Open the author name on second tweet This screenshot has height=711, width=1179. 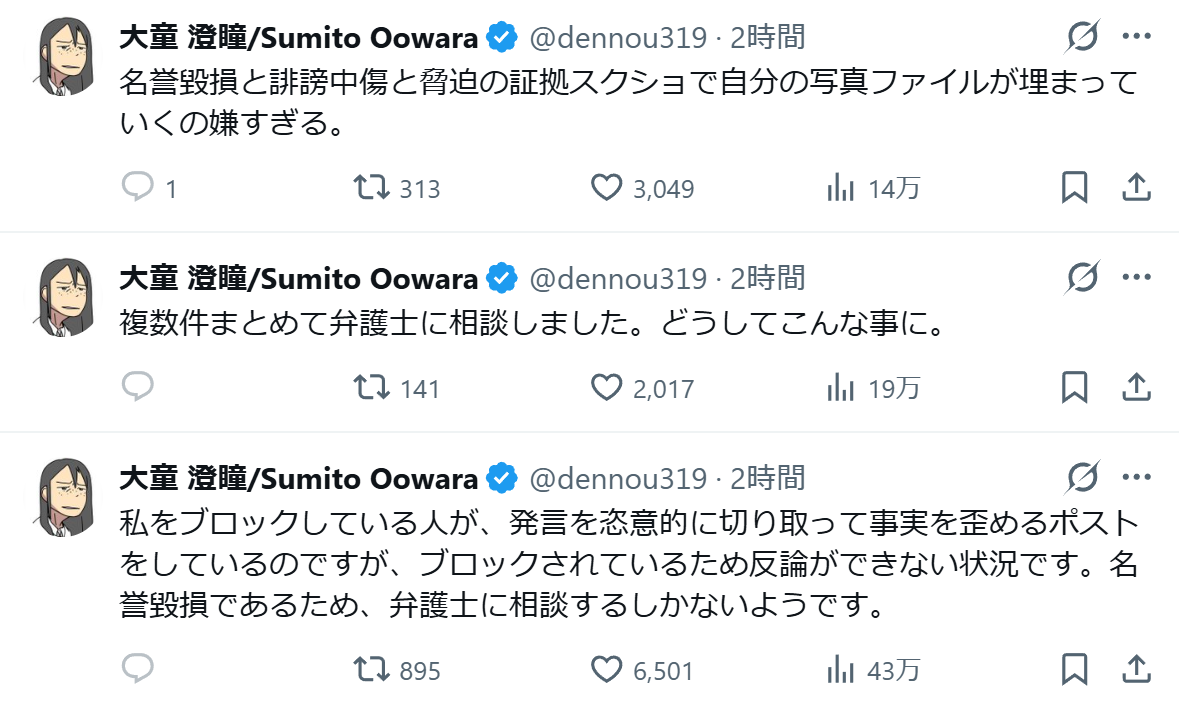pyautogui.click(x=298, y=277)
